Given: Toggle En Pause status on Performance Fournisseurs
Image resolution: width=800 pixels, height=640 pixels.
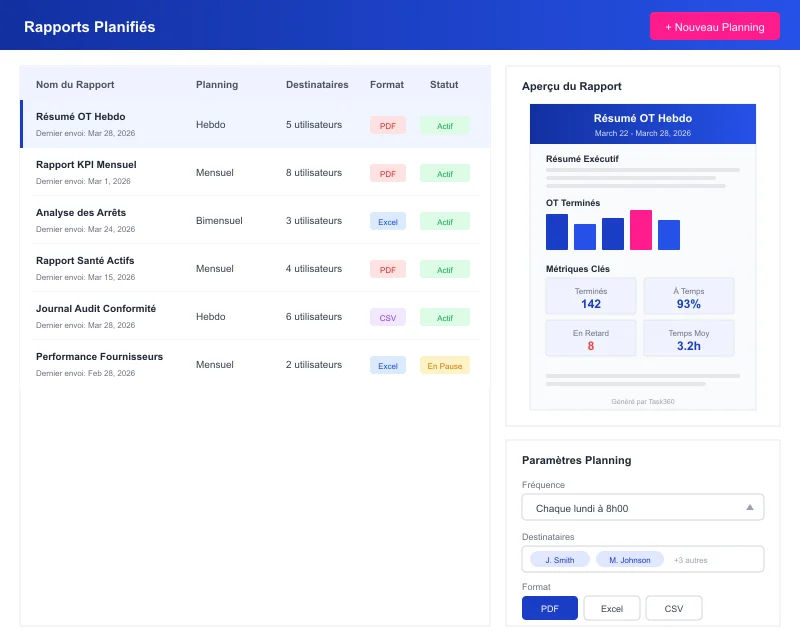Looking at the screenshot, I should click(x=444, y=365).
